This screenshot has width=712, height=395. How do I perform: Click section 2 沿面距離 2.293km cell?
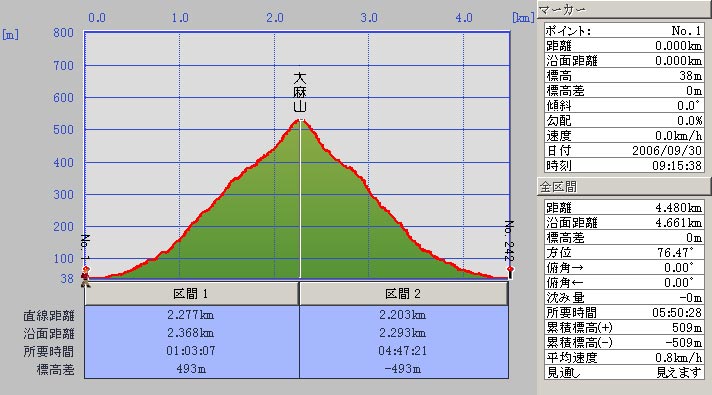tap(403, 333)
